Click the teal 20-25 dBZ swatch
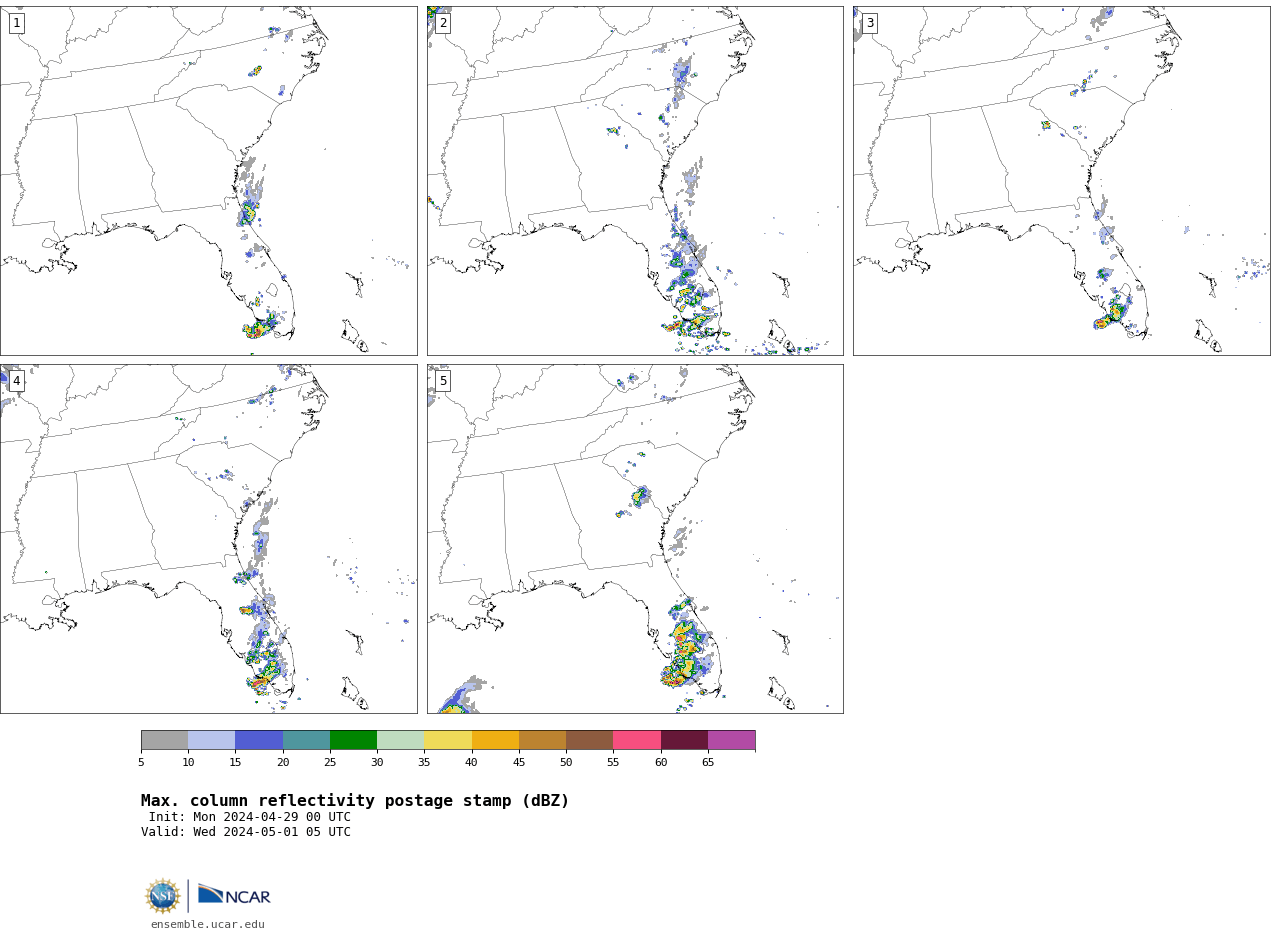1280x936 pixels. pyautogui.click(x=306, y=740)
